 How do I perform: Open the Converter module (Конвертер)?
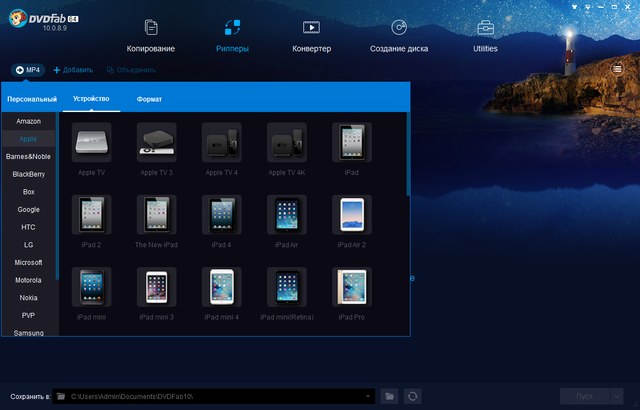point(311,36)
